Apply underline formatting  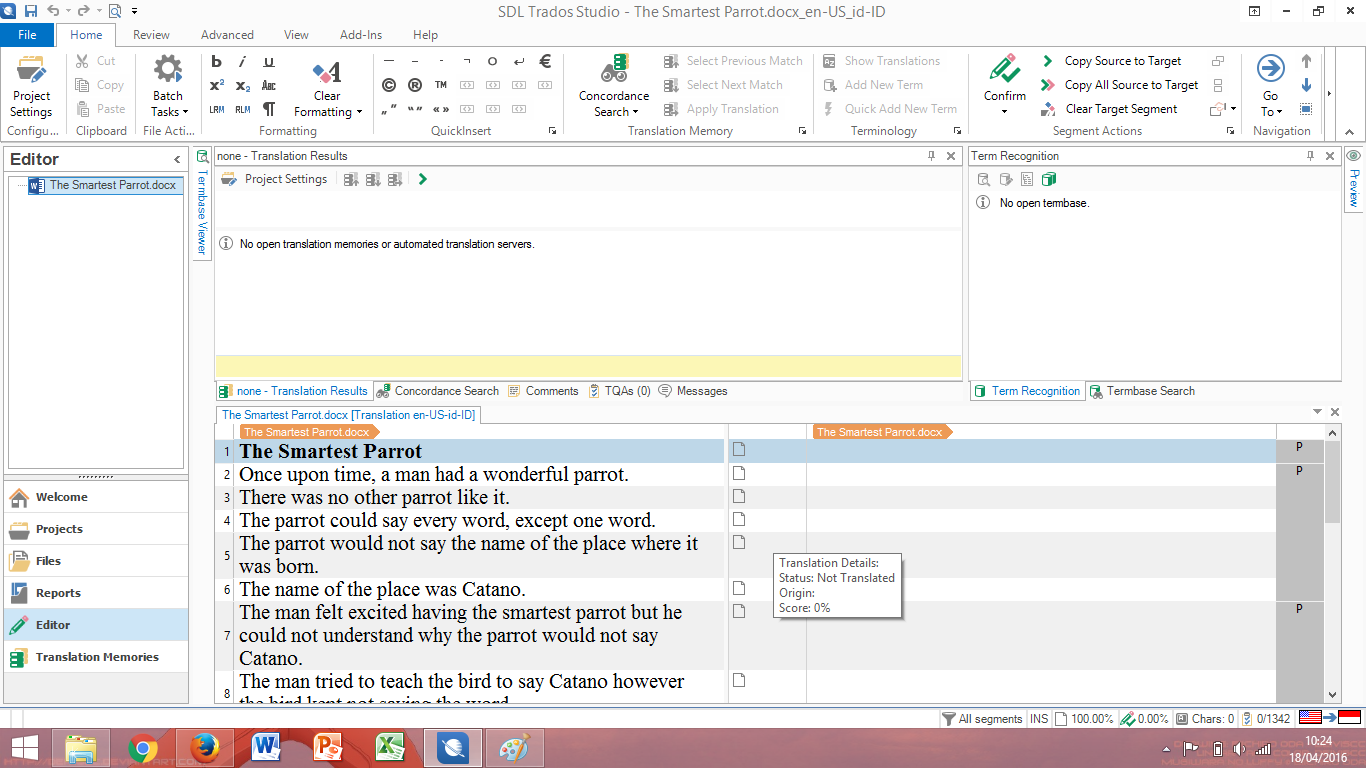269,61
